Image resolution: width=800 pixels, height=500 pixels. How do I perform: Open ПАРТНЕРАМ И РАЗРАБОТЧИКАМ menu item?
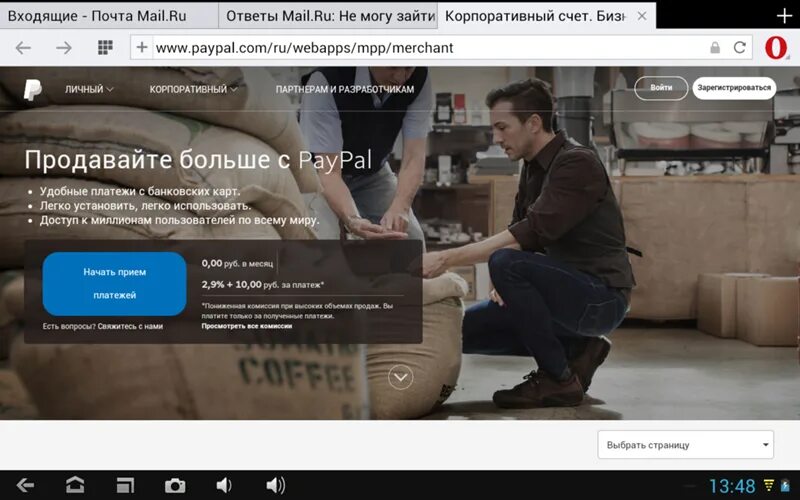(x=345, y=89)
